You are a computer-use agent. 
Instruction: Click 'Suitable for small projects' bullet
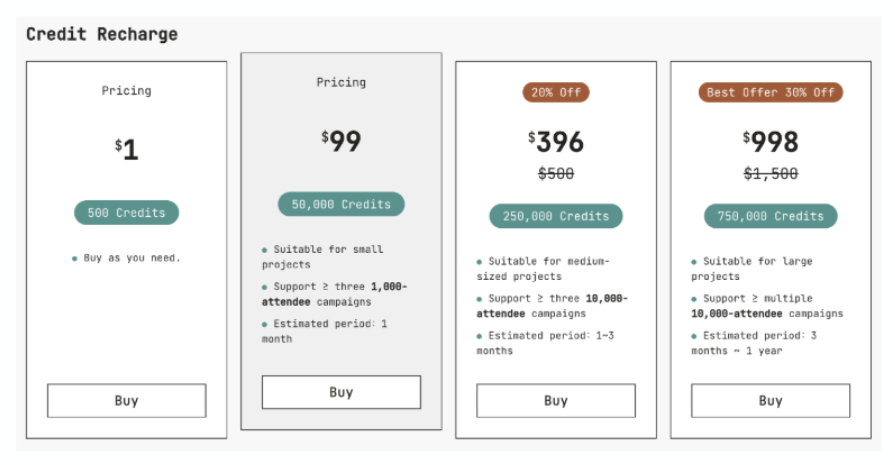[322, 257]
